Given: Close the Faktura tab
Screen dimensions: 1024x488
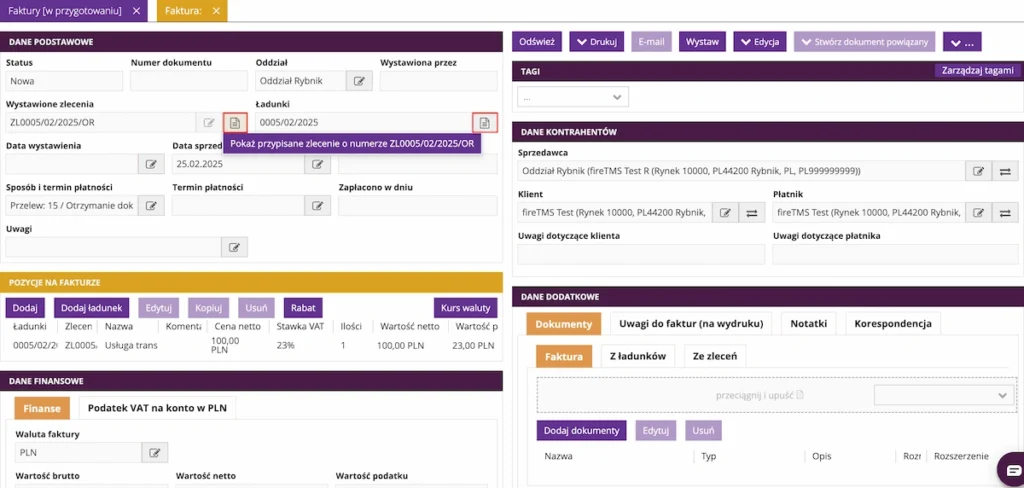Looking at the screenshot, I should click(216, 11).
